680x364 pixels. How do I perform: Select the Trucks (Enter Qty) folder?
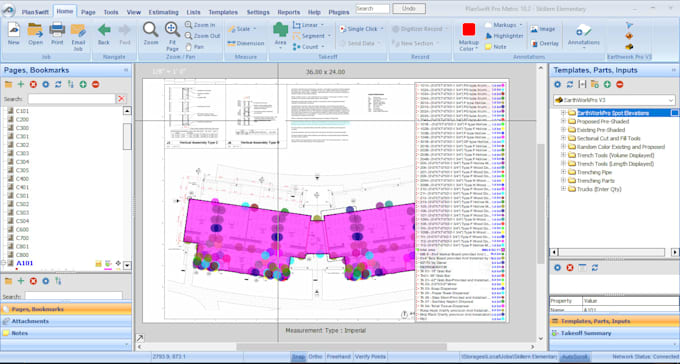click(599, 189)
